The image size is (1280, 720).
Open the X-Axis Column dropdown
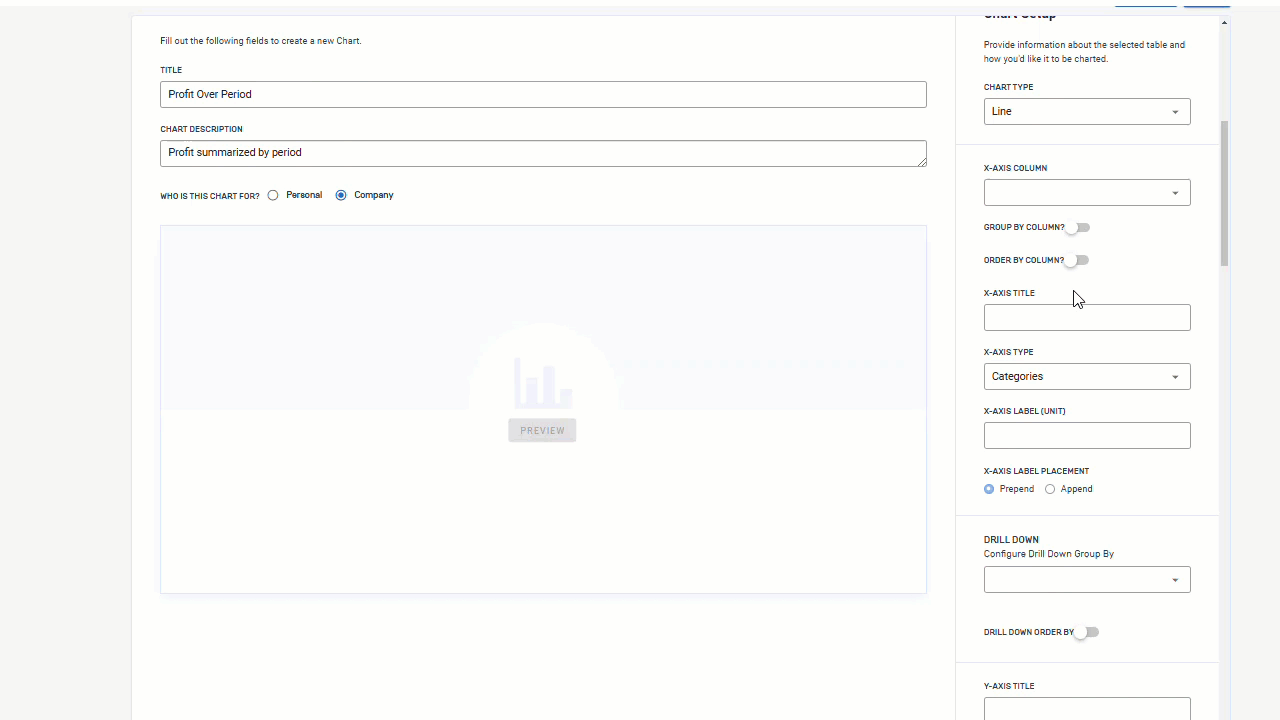(1087, 192)
